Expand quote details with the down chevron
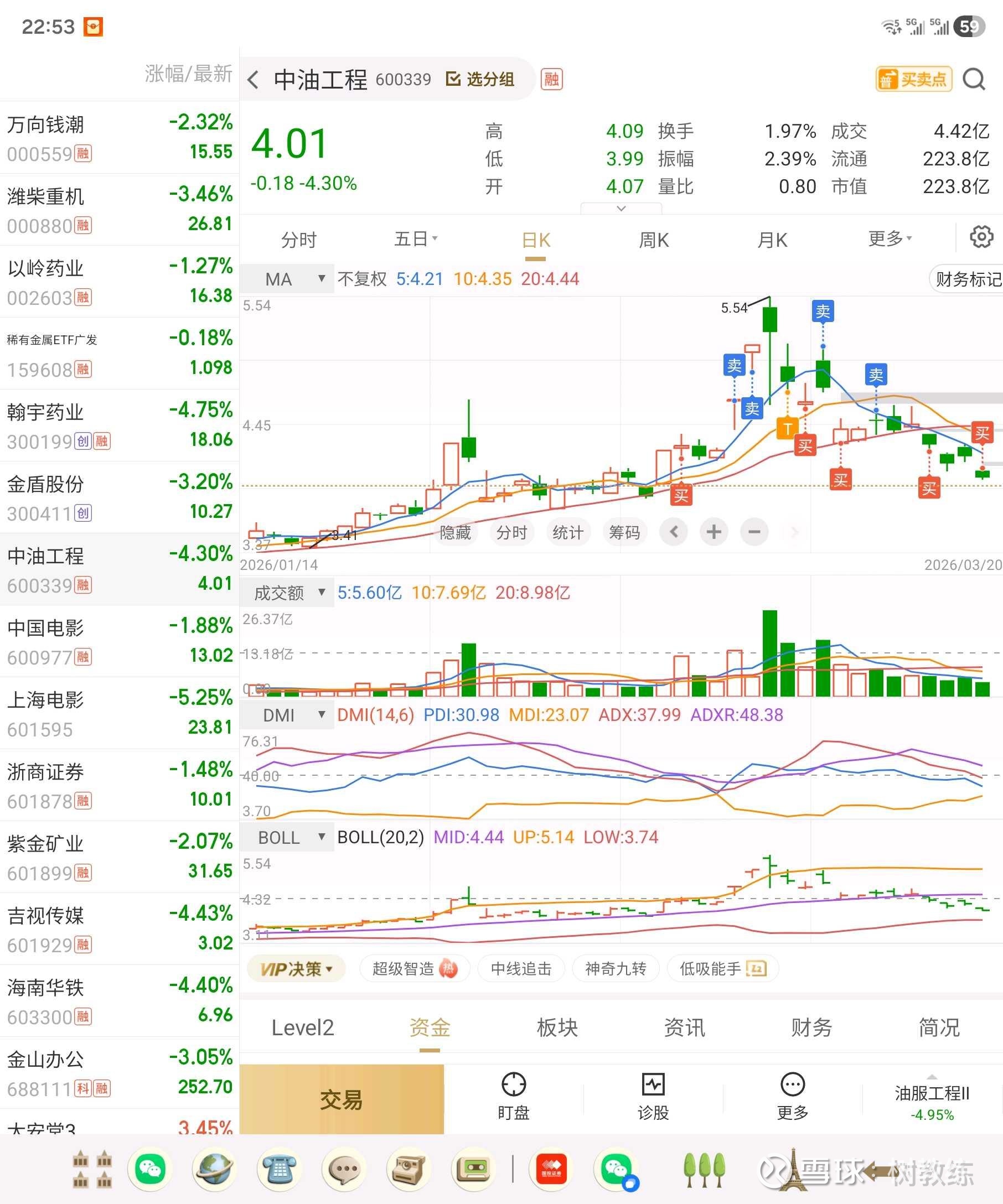Screen dimensions: 1003x1204 (621, 208)
